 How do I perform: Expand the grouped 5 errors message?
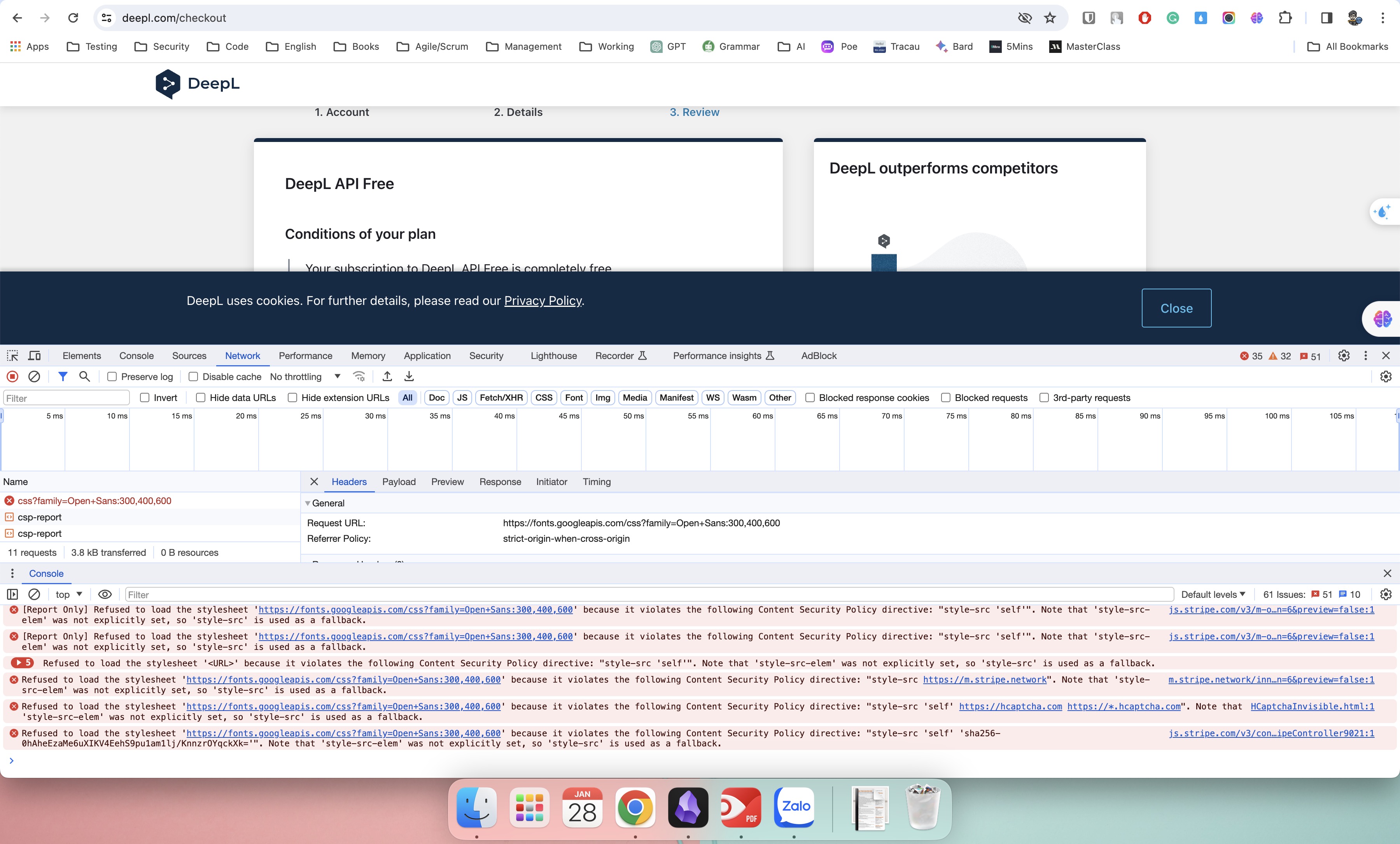click(23, 663)
